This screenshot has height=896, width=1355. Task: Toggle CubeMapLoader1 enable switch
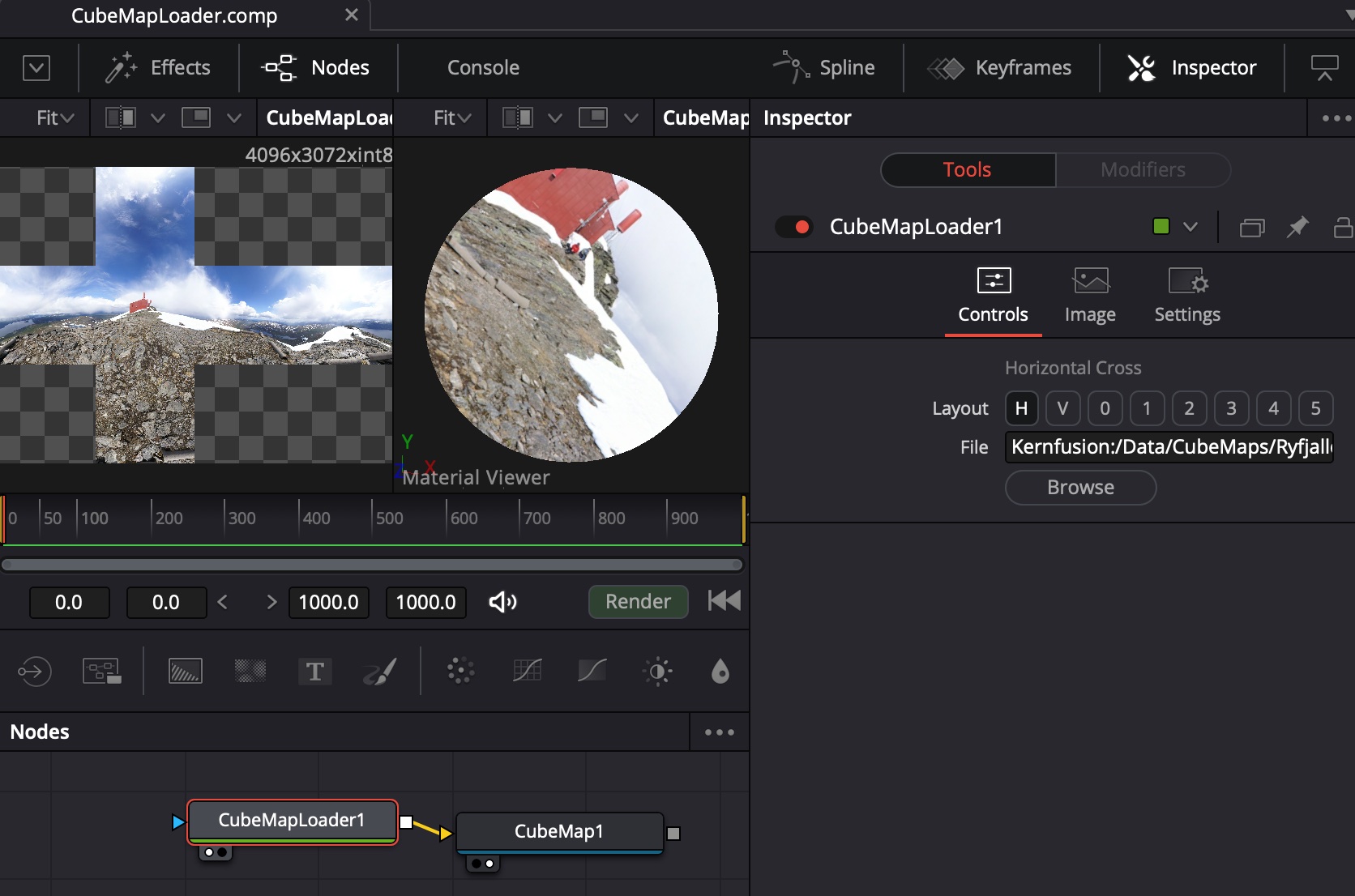tap(793, 227)
